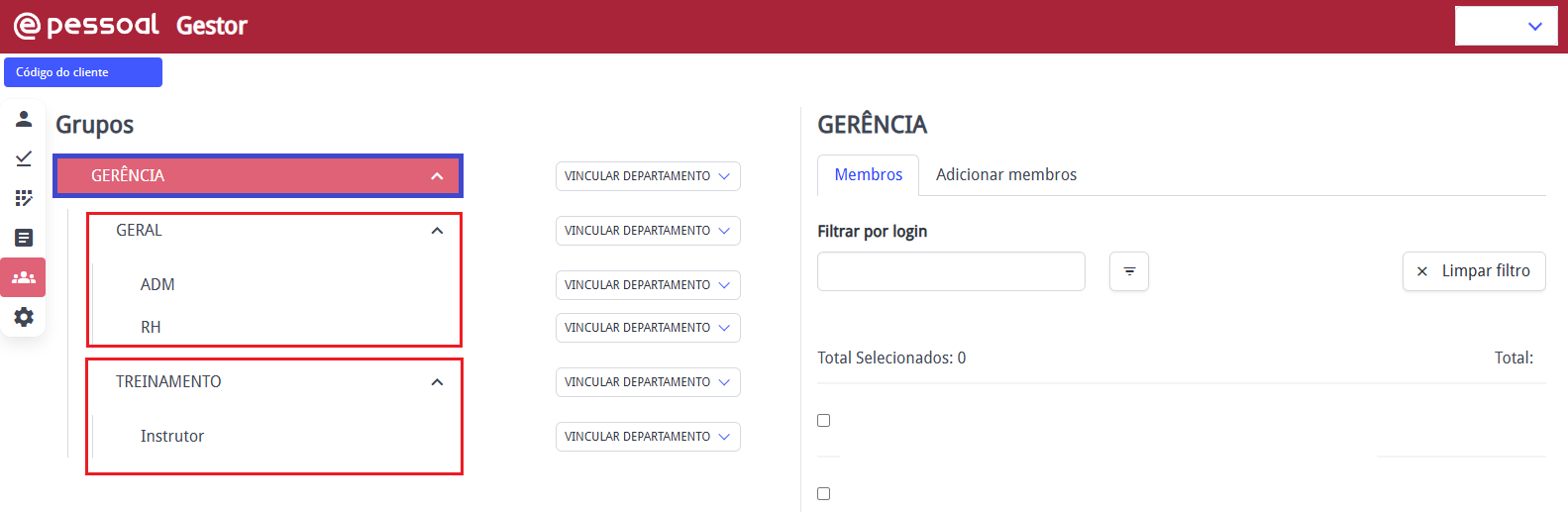The height and width of the screenshot is (512, 1568).
Task: Open the Adicionar membros tab
Action: click(1005, 175)
